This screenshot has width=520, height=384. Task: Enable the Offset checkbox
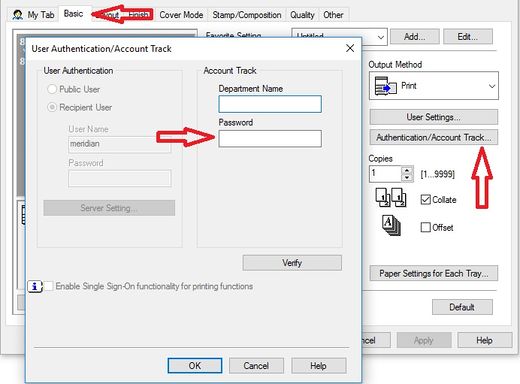426,227
